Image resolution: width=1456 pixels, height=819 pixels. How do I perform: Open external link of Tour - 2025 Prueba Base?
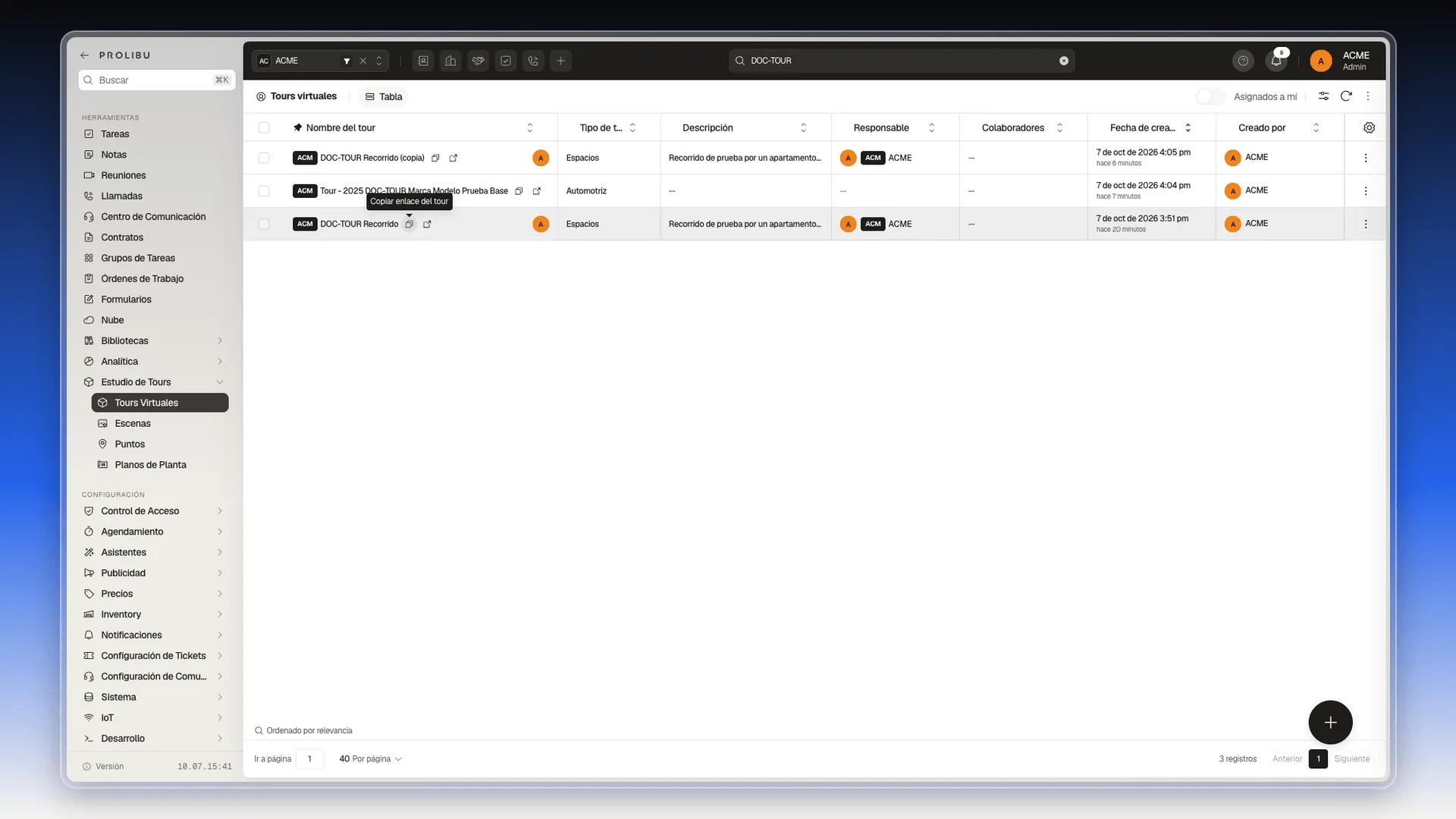click(x=537, y=191)
